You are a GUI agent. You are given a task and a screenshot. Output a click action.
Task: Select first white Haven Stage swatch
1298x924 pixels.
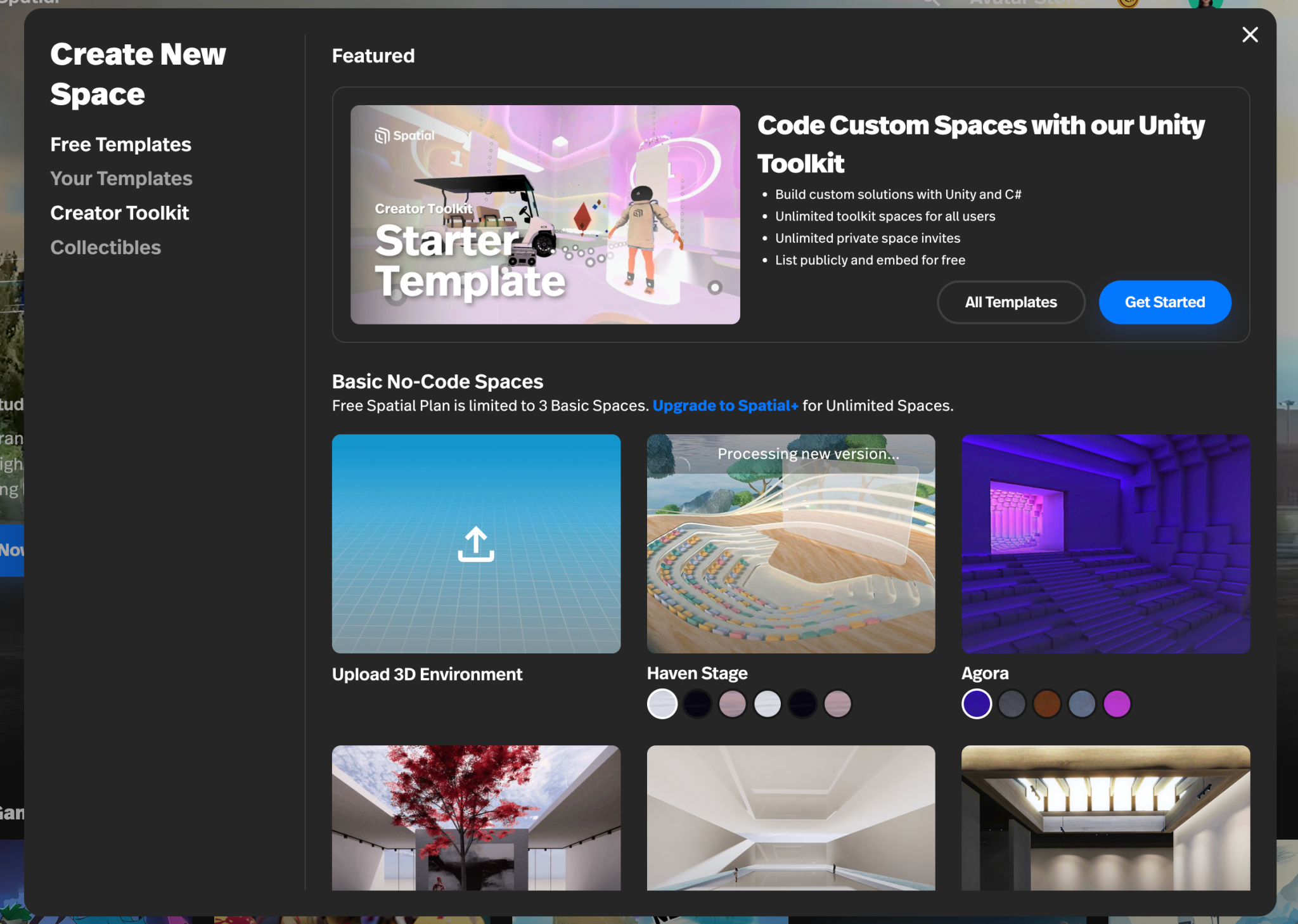click(662, 704)
